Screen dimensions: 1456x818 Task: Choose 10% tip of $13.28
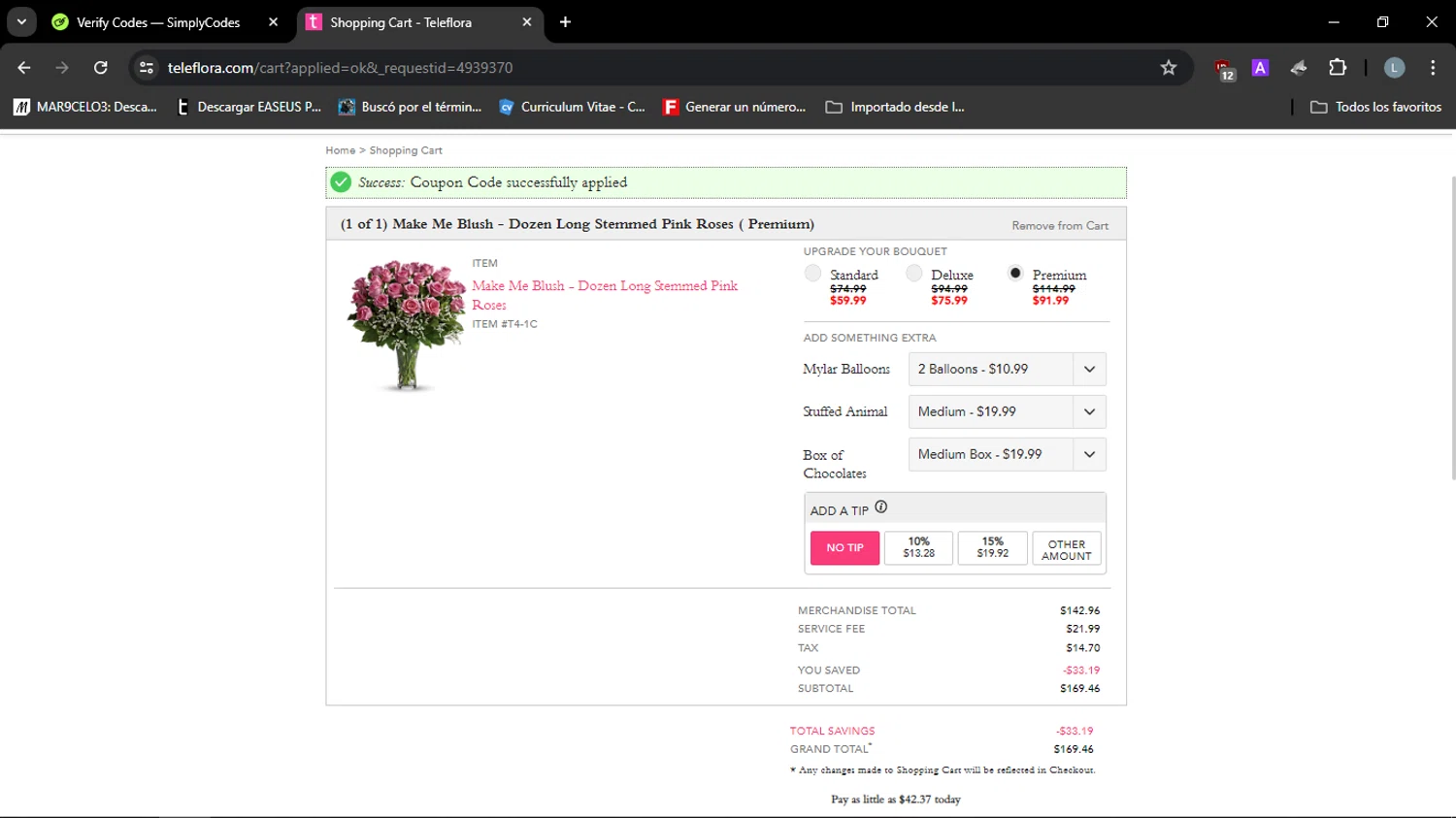point(918,548)
